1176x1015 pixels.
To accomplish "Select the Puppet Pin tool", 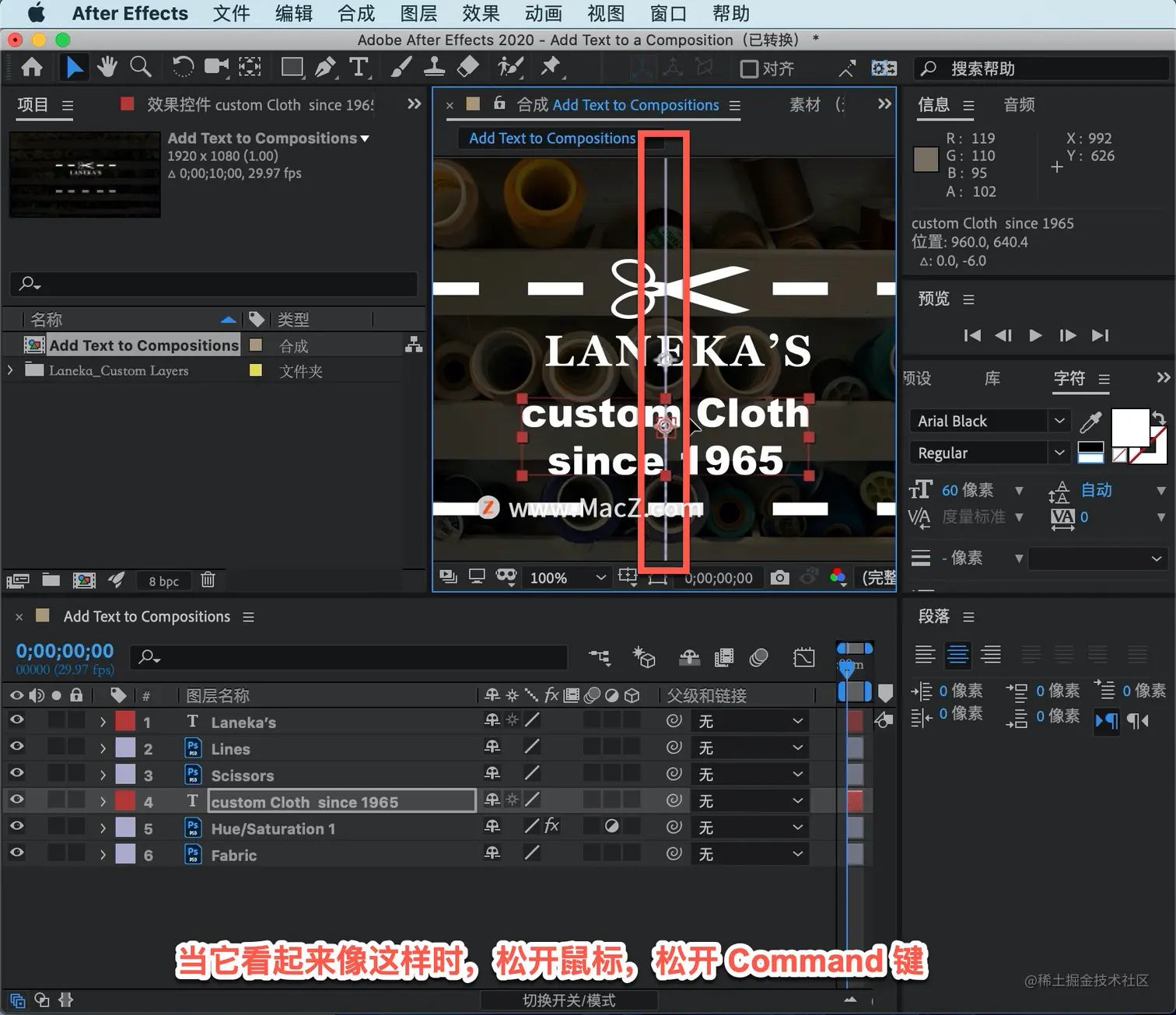I will point(551,68).
